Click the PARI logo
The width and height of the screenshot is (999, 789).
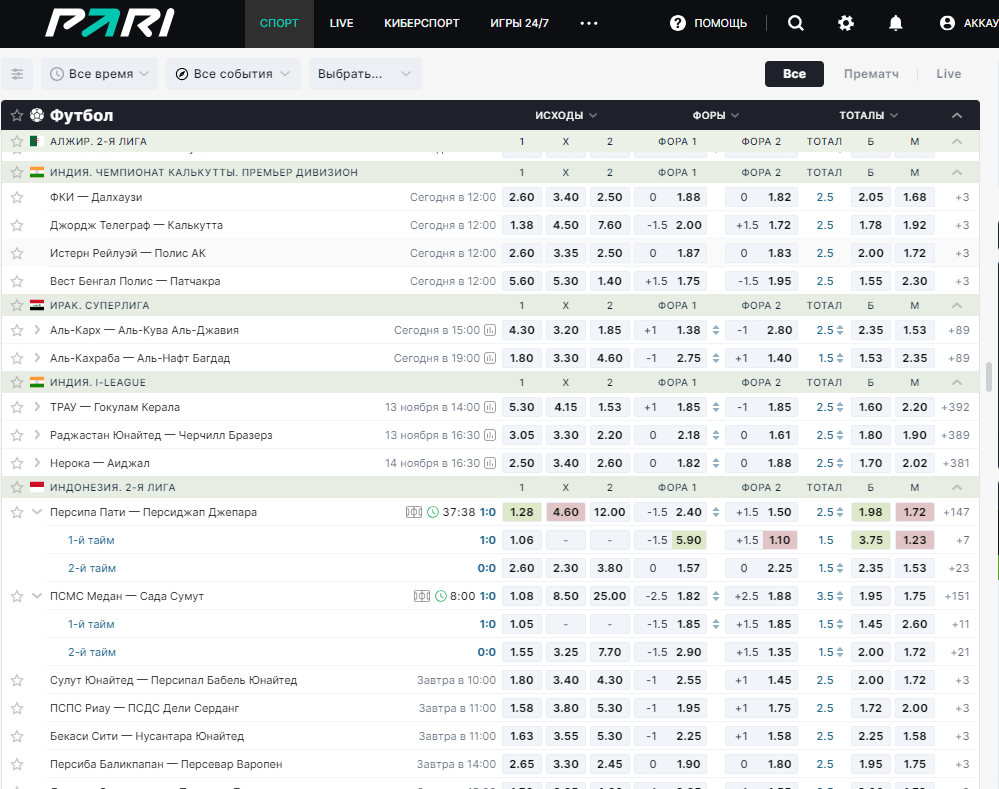[110, 23]
